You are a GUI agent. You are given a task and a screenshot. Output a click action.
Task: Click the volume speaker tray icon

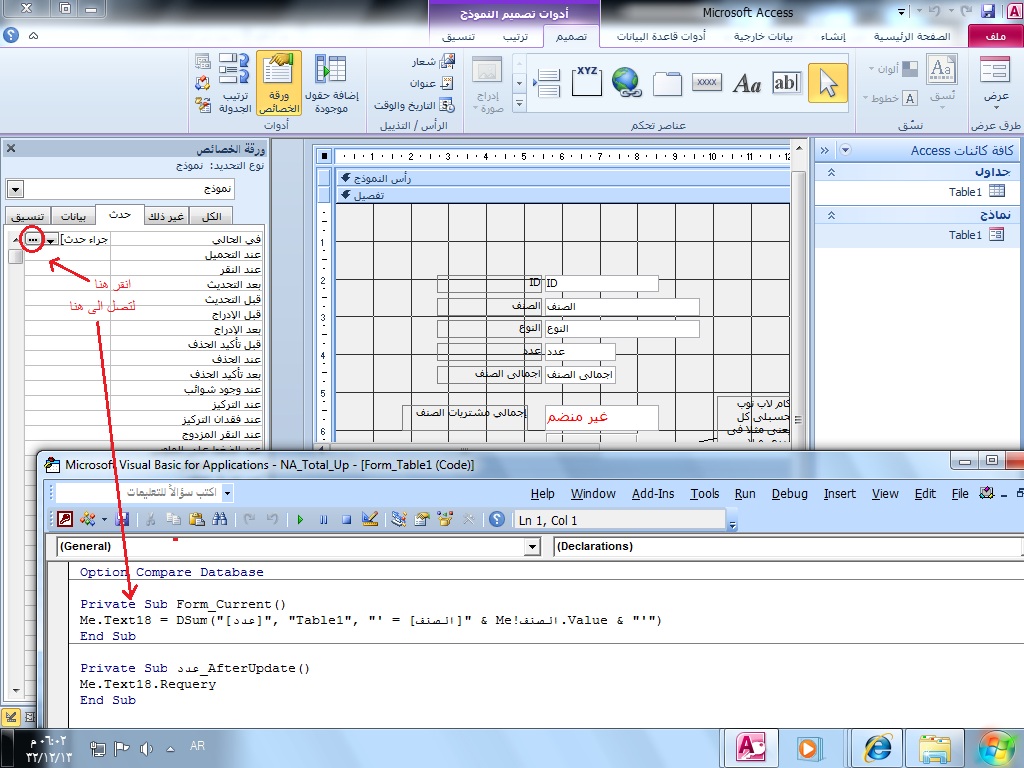pyautogui.click(x=146, y=748)
